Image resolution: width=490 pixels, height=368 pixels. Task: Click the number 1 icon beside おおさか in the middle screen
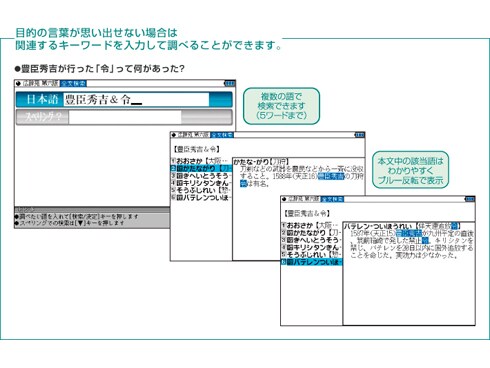[173, 161]
